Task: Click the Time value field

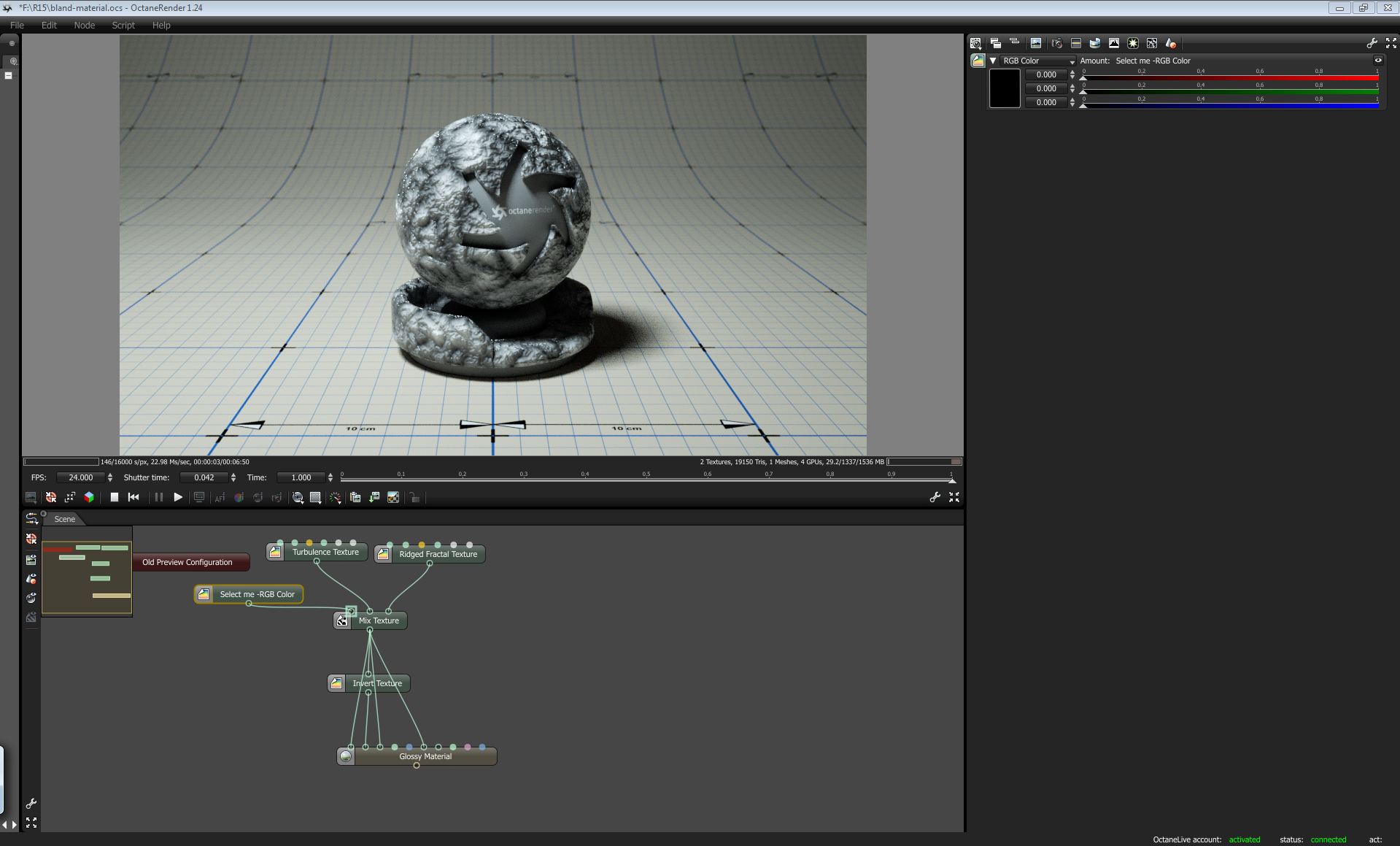Action: pos(301,477)
